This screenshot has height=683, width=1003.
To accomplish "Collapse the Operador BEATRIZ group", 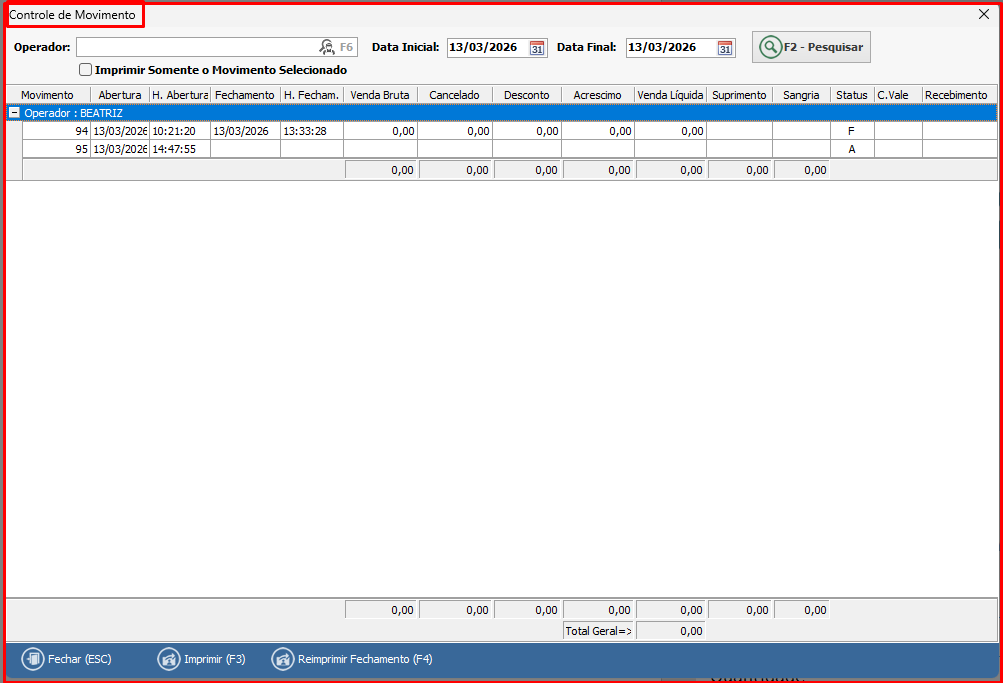I will (x=14, y=113).
